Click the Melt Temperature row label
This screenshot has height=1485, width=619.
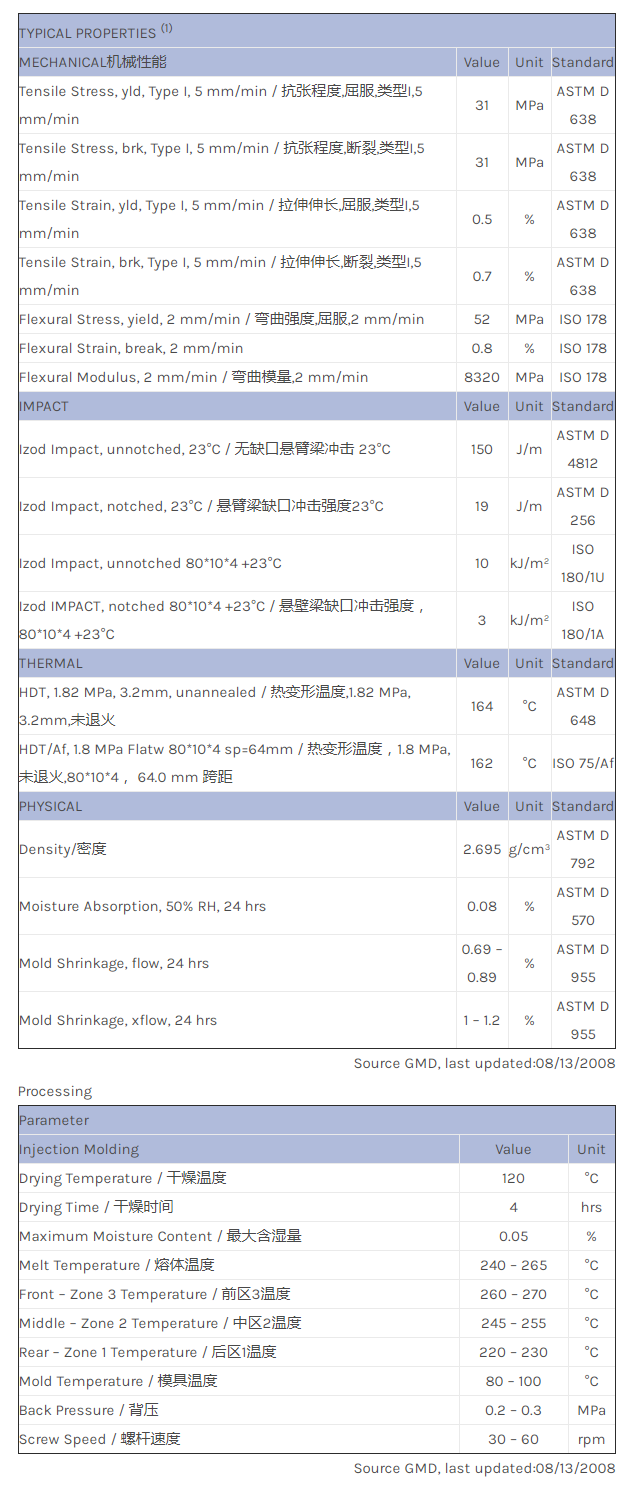pos(117,1265)
